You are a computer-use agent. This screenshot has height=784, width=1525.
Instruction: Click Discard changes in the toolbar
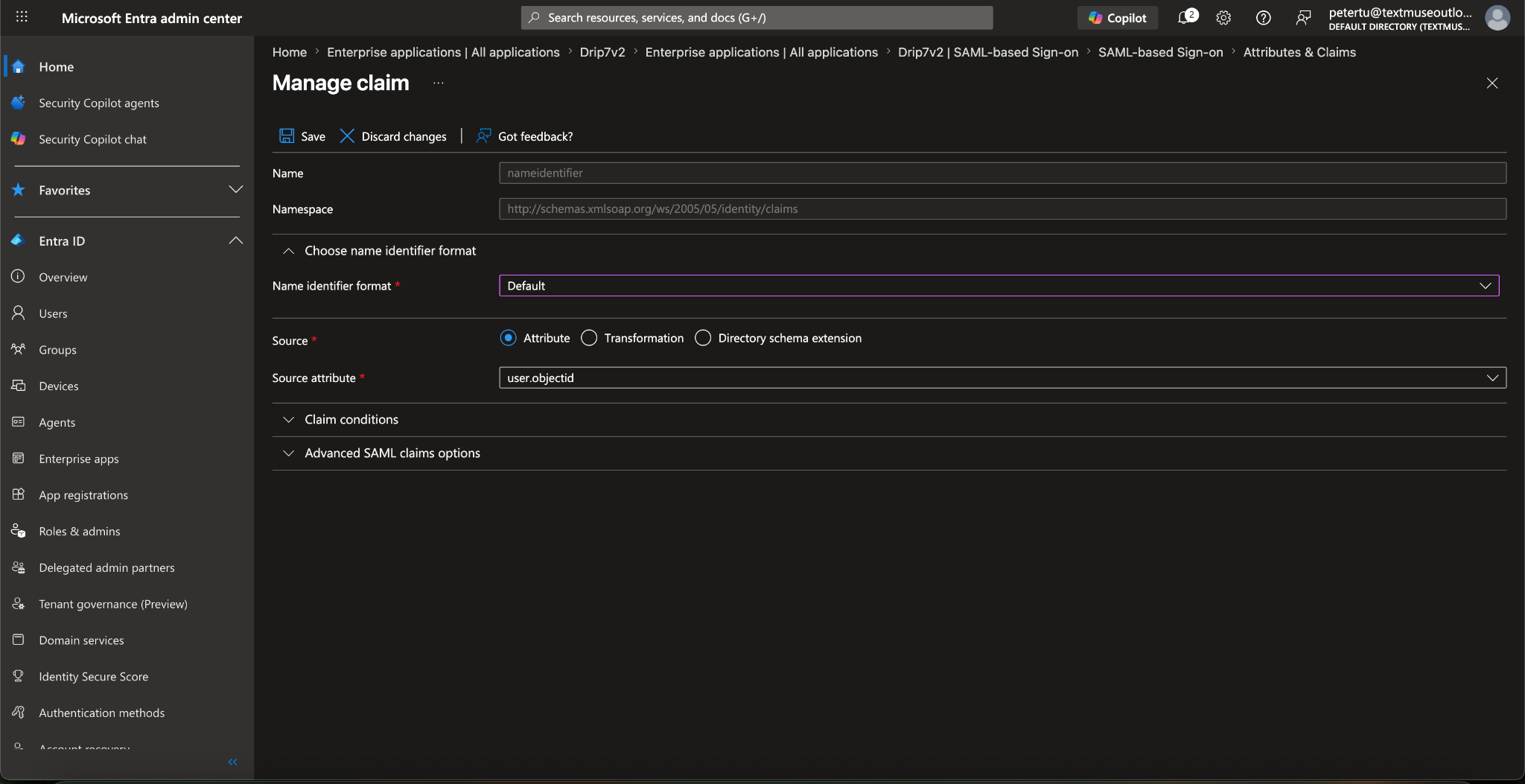click(393, 136)
